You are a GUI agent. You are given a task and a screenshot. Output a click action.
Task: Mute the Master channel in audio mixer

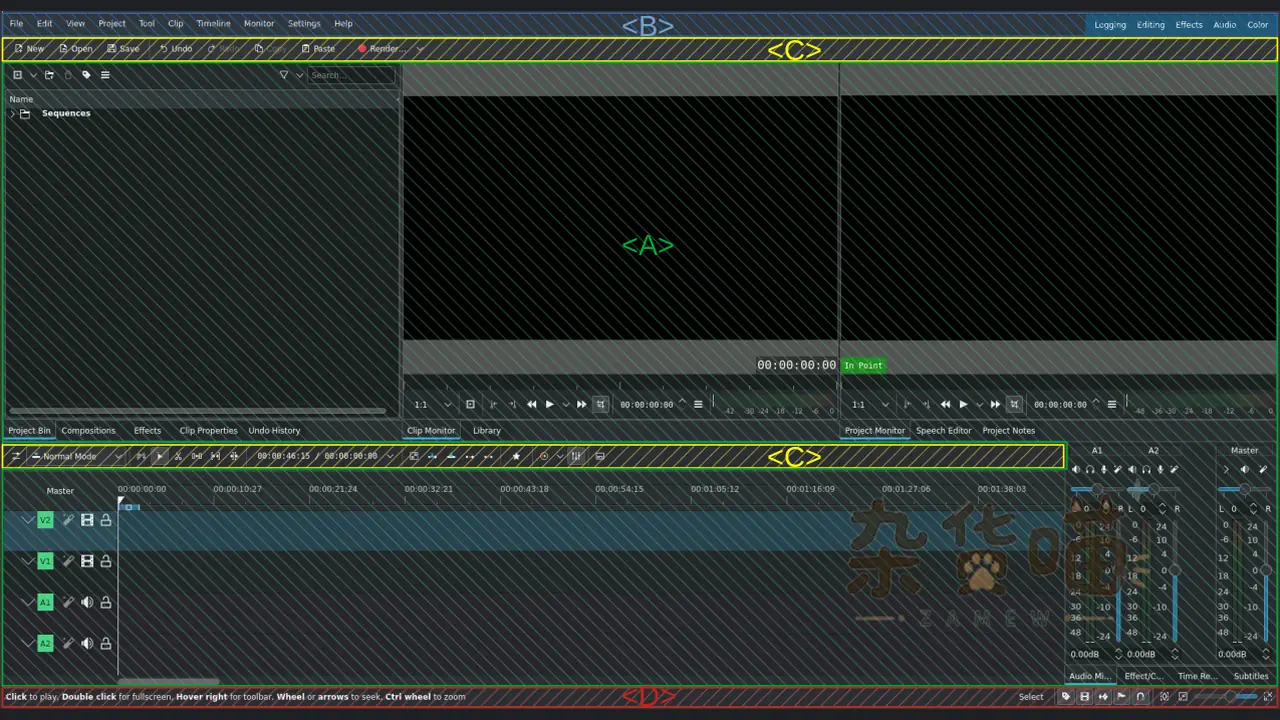(x=1244, y=469)
